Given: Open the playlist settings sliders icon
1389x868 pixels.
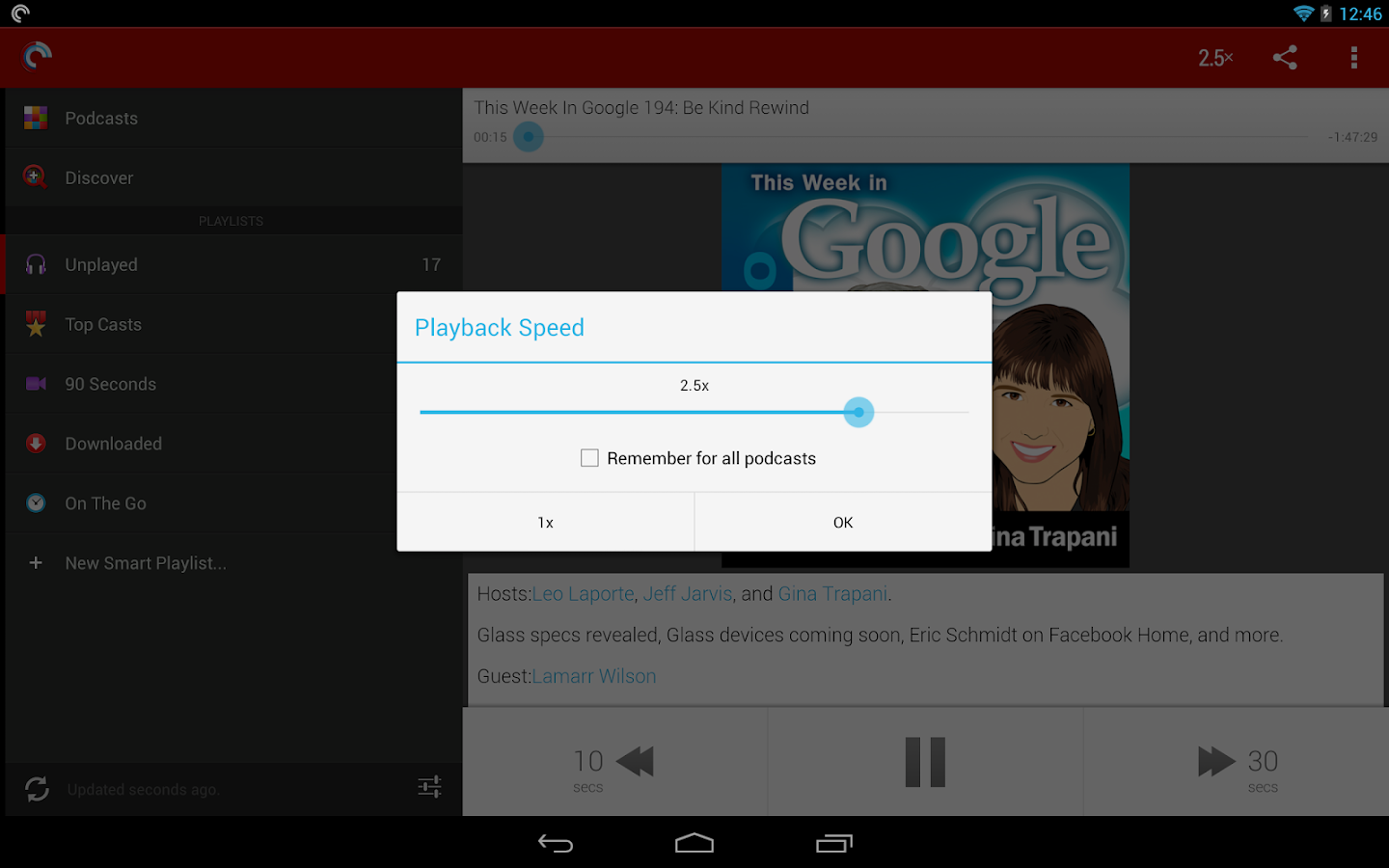Looking at the screenshot, I should [x=430, y=787].
